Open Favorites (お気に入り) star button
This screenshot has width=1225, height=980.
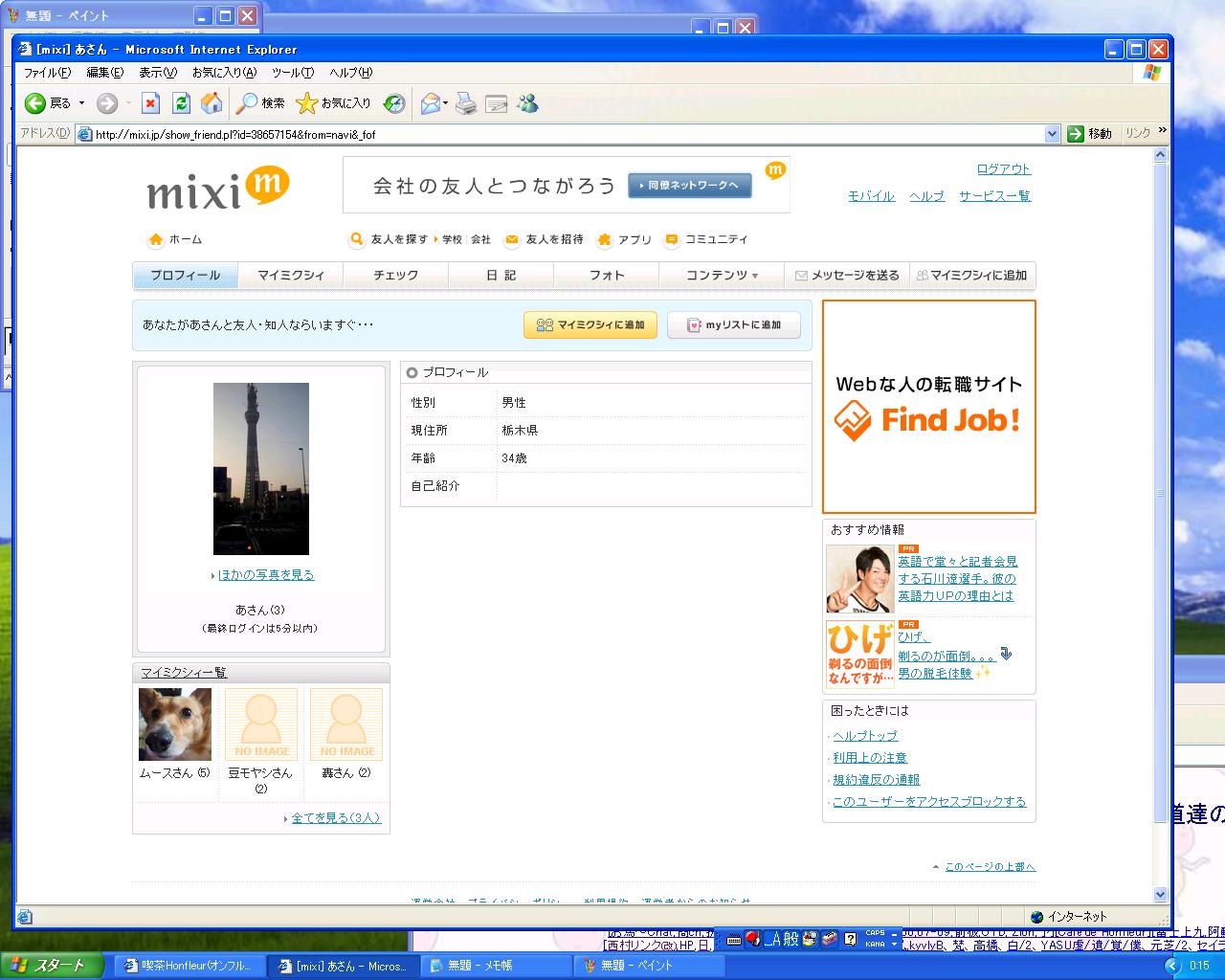point(333,103)
